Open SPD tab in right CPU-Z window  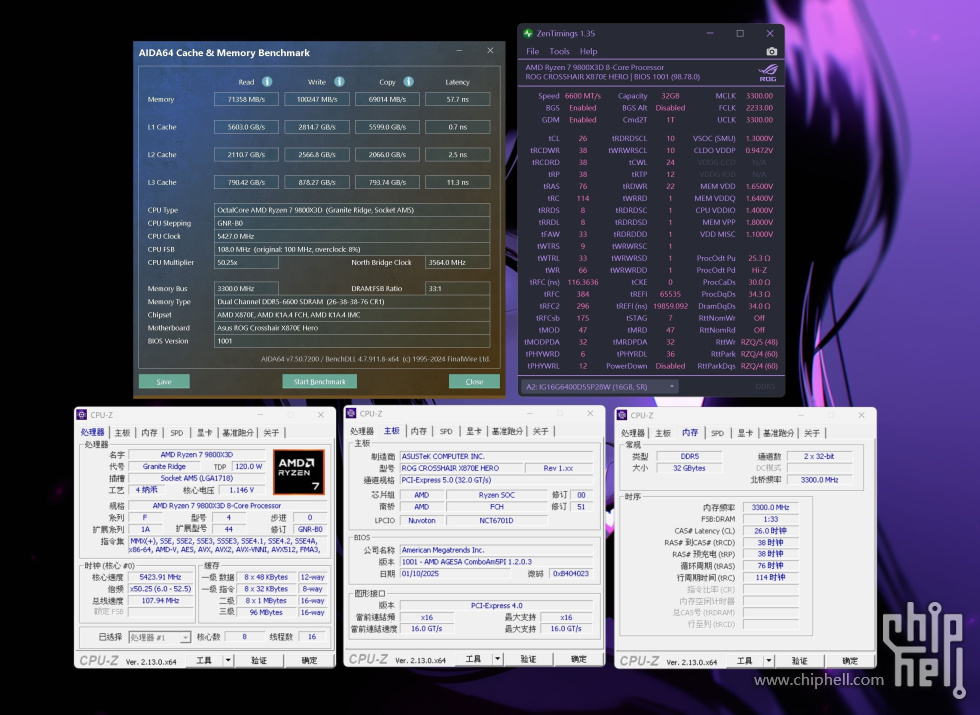pos(718,433)
